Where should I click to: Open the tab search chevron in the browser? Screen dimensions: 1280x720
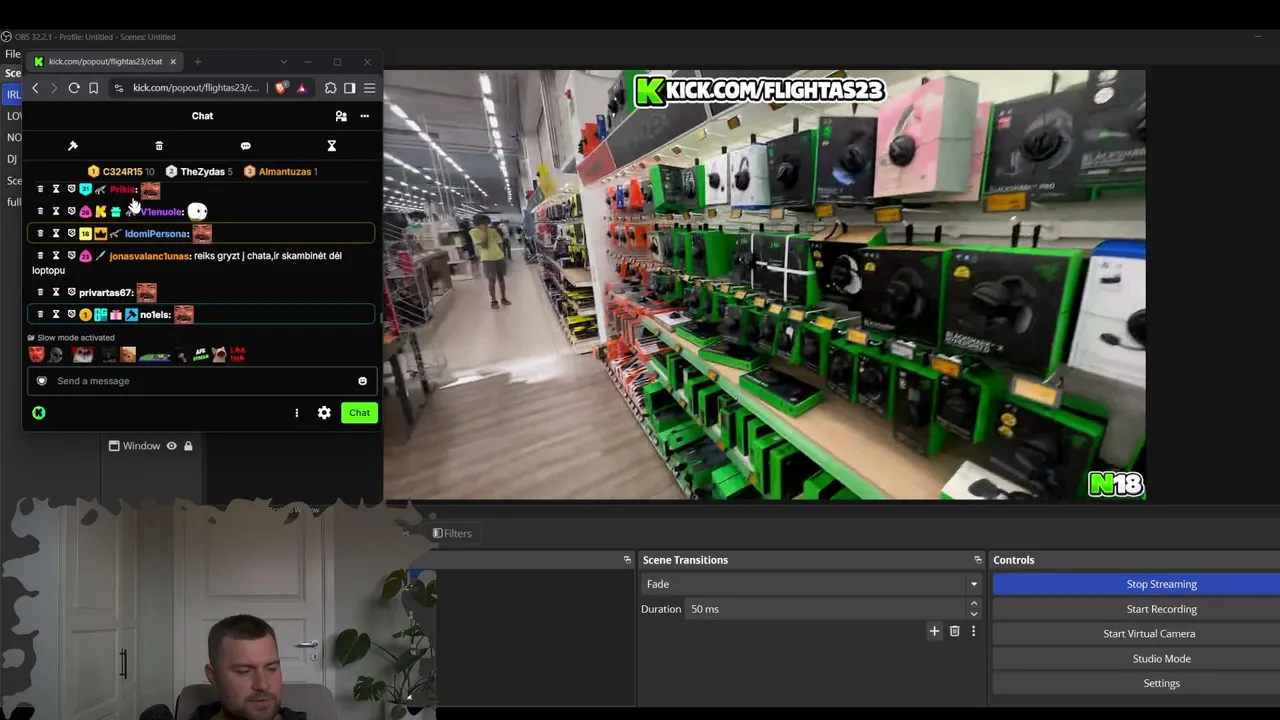(x=283, y=62)
